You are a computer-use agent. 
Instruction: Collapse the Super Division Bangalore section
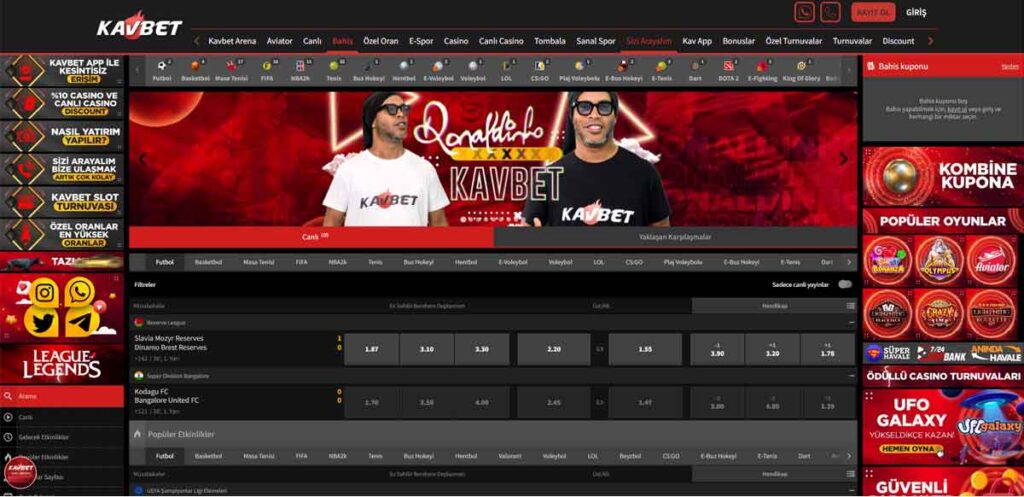point(851,376)
